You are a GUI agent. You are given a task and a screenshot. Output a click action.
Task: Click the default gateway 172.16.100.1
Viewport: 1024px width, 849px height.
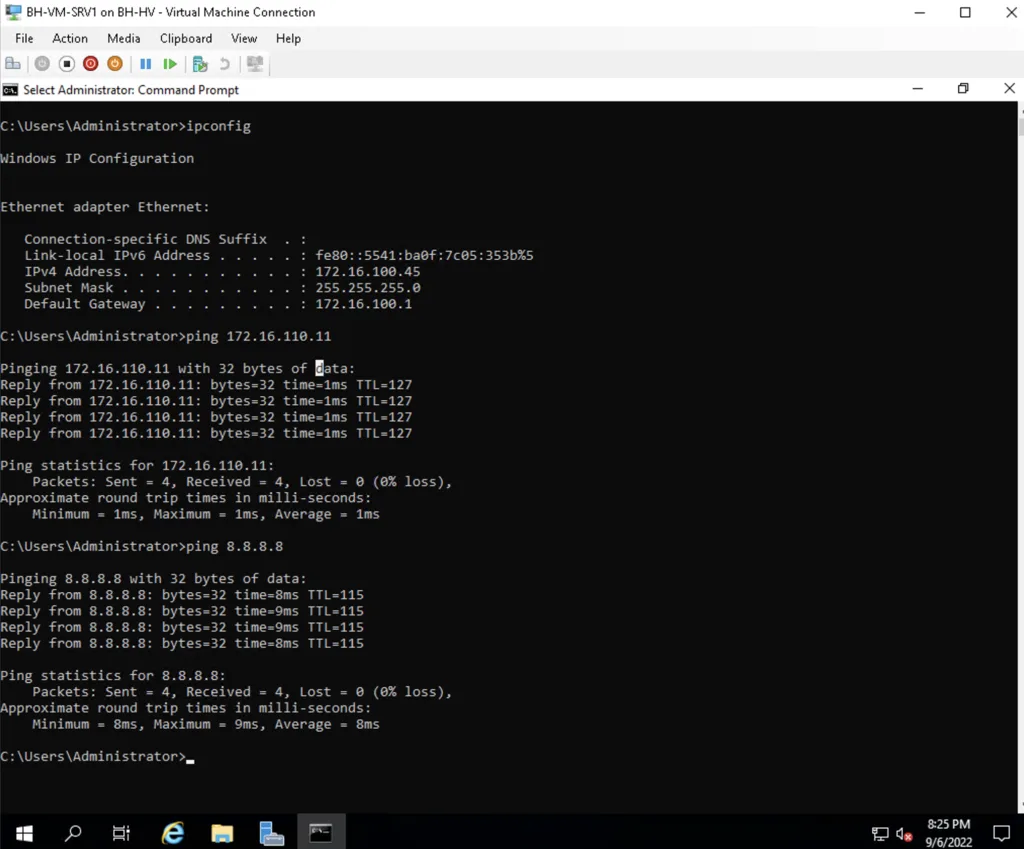(364, 304)
